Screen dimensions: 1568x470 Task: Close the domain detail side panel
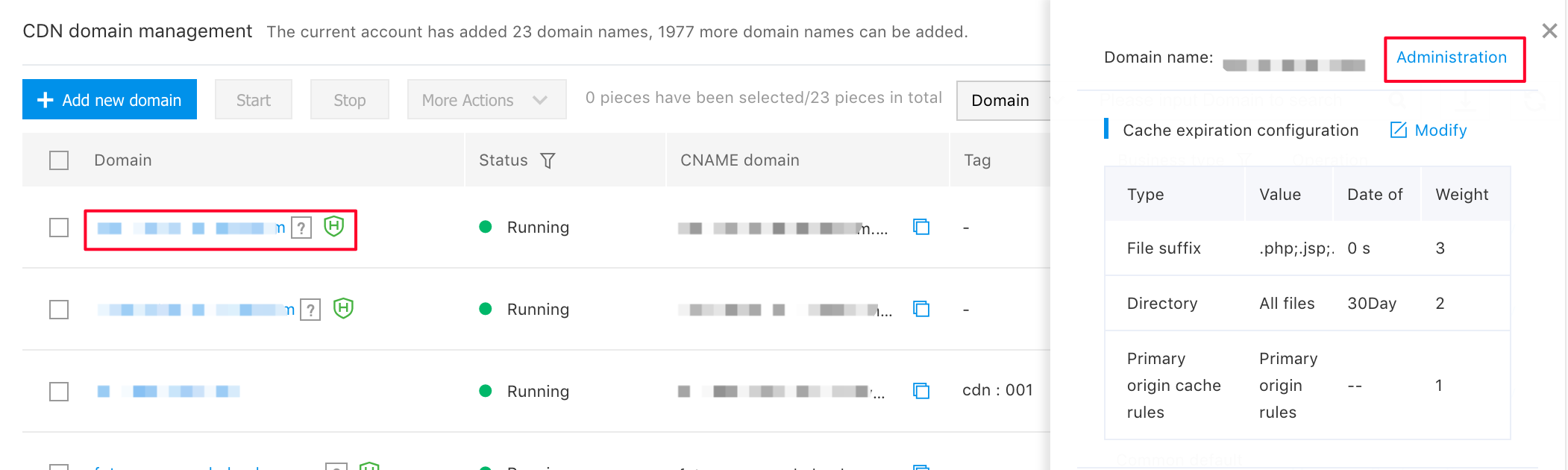coord(1549,31)
